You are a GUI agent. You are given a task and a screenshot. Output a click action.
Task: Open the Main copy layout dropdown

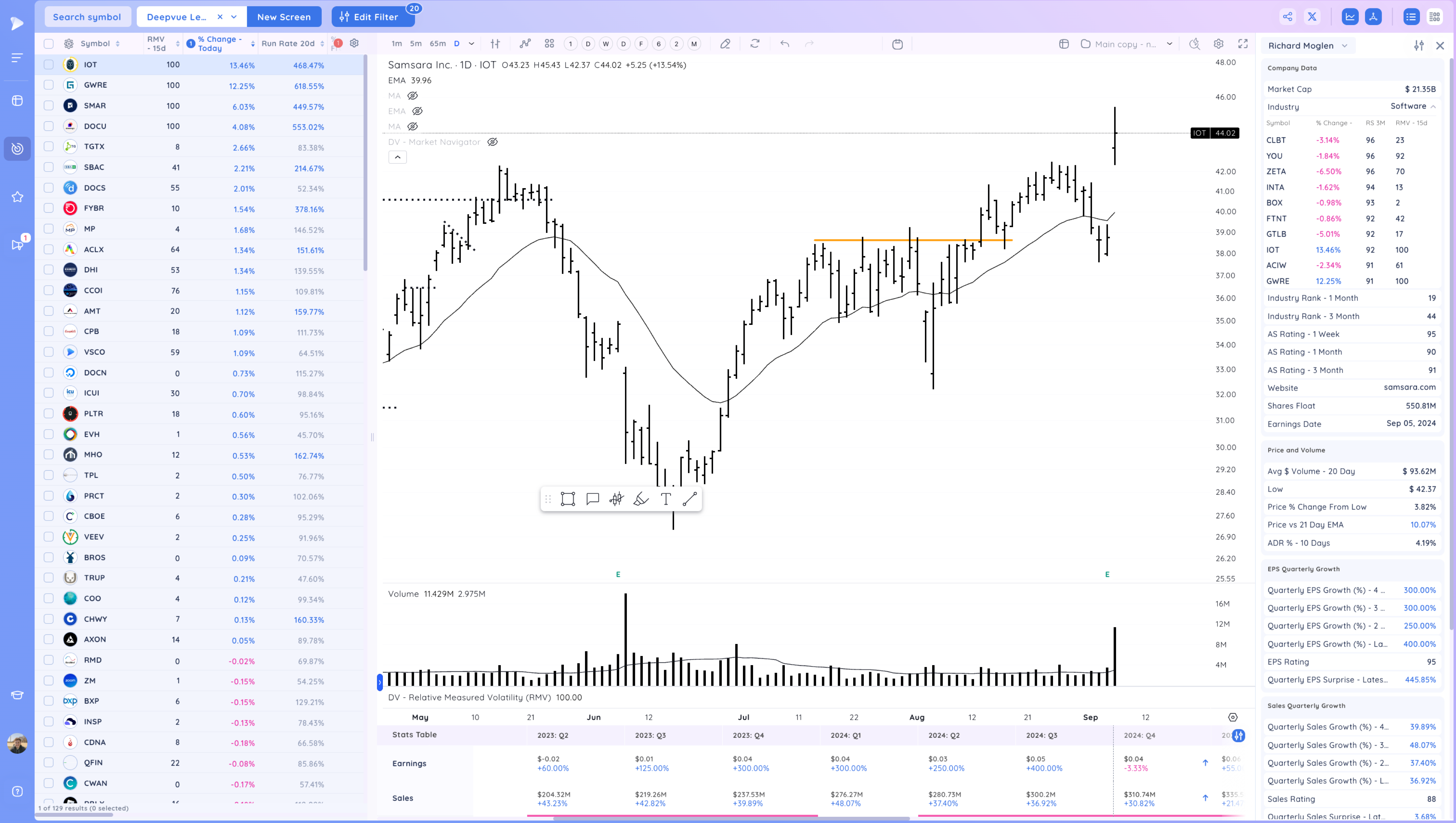1169,44
